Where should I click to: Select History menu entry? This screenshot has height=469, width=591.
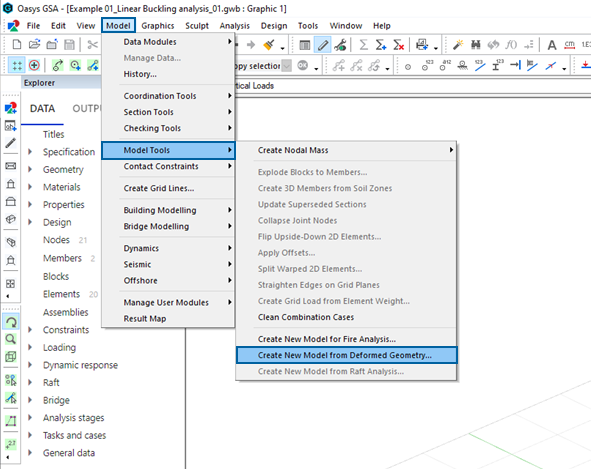pyautogui.click(x=168, y=74)
